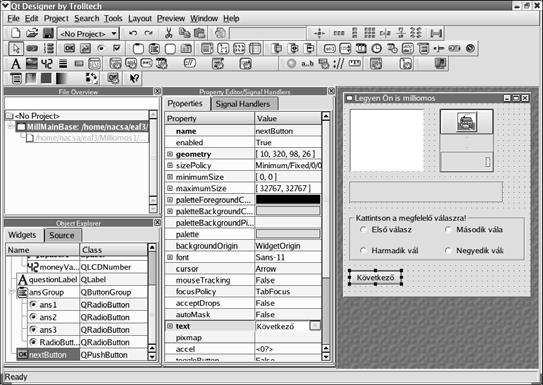Select nextButton row in Object Explorer
This screenshot has width=543, height=385.
point(82,355)
